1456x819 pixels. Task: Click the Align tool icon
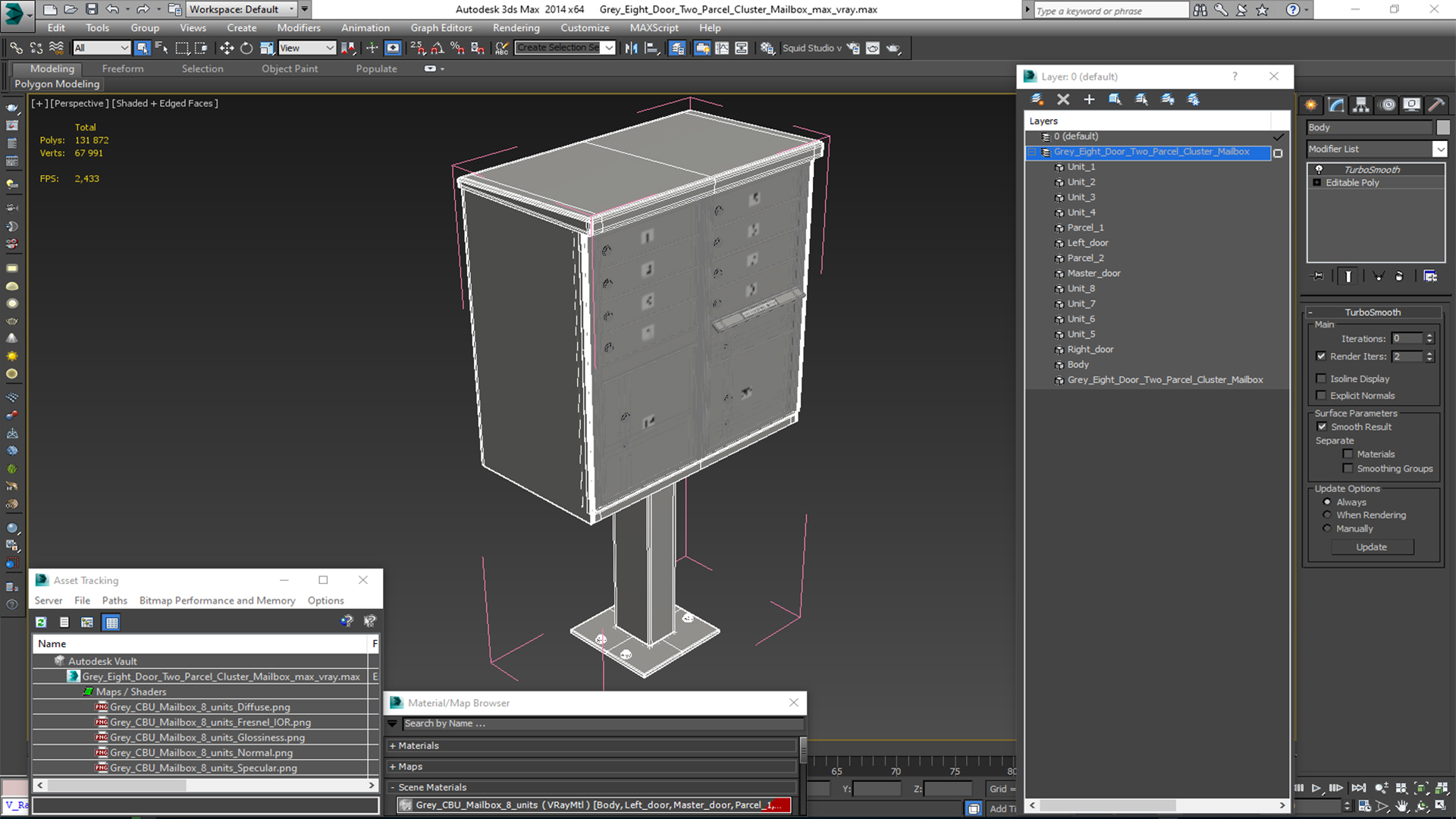click(651, 48)
